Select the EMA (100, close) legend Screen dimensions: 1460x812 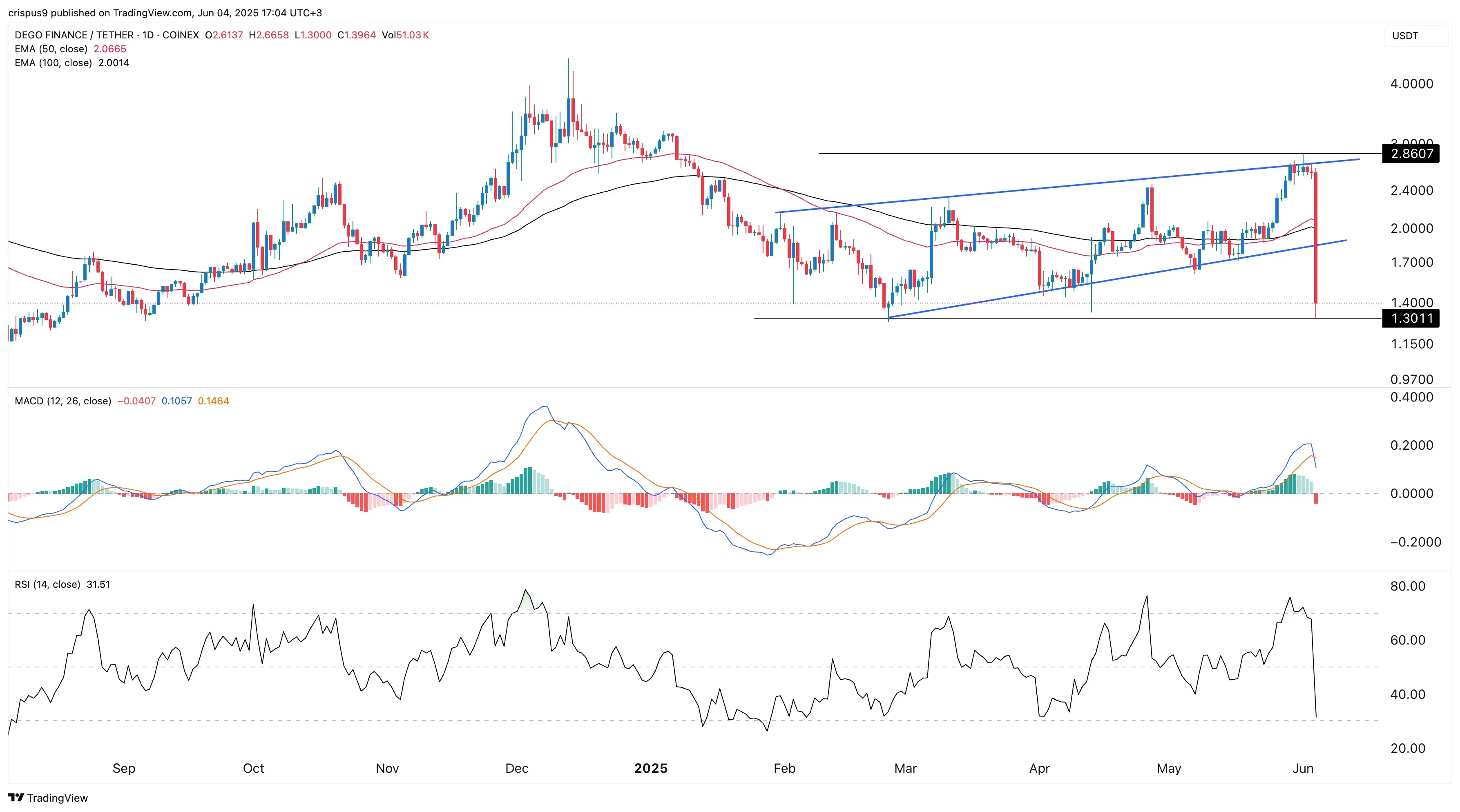(x=53, y=63)
